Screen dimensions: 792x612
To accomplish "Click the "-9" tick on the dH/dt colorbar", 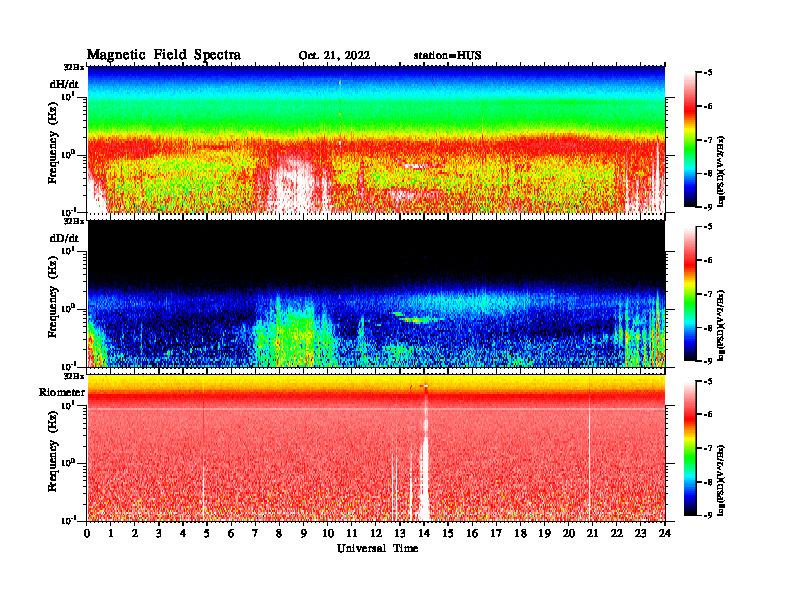I will click(708, 207).
